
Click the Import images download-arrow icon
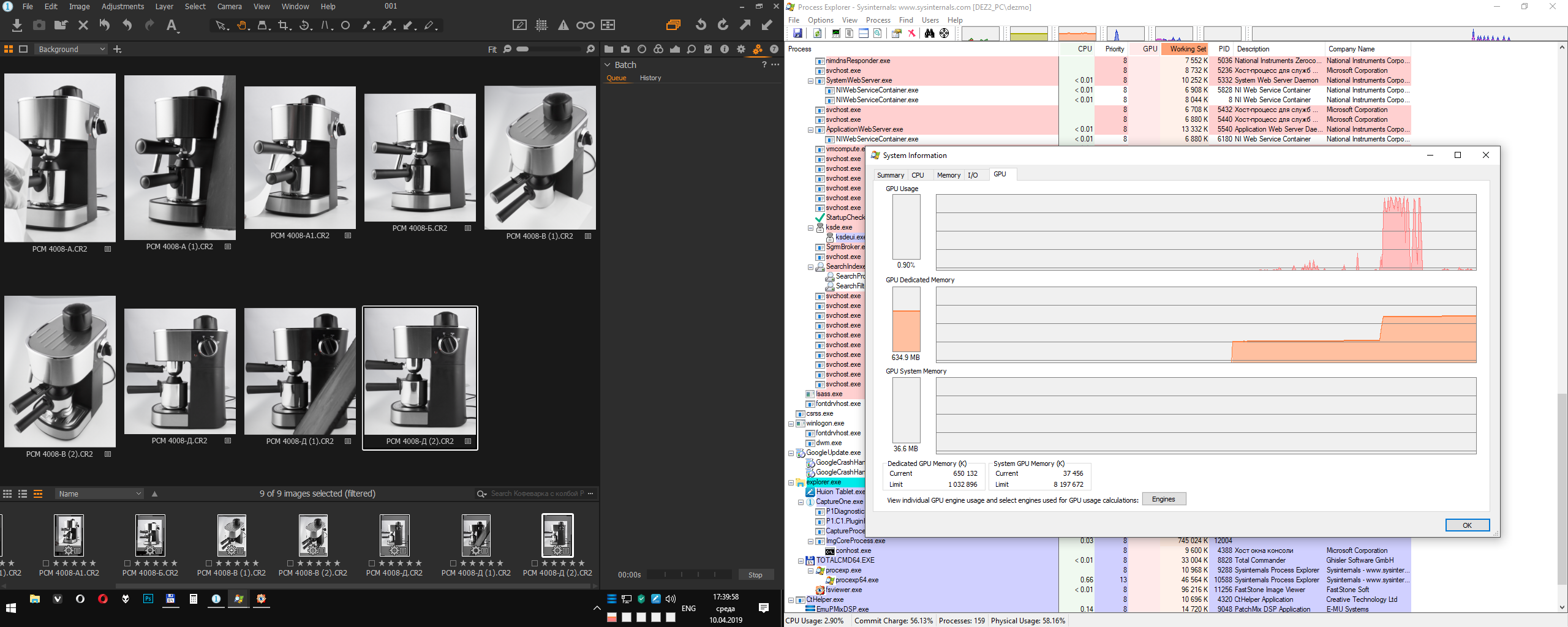pyautogui.click(x=17, y=25)
